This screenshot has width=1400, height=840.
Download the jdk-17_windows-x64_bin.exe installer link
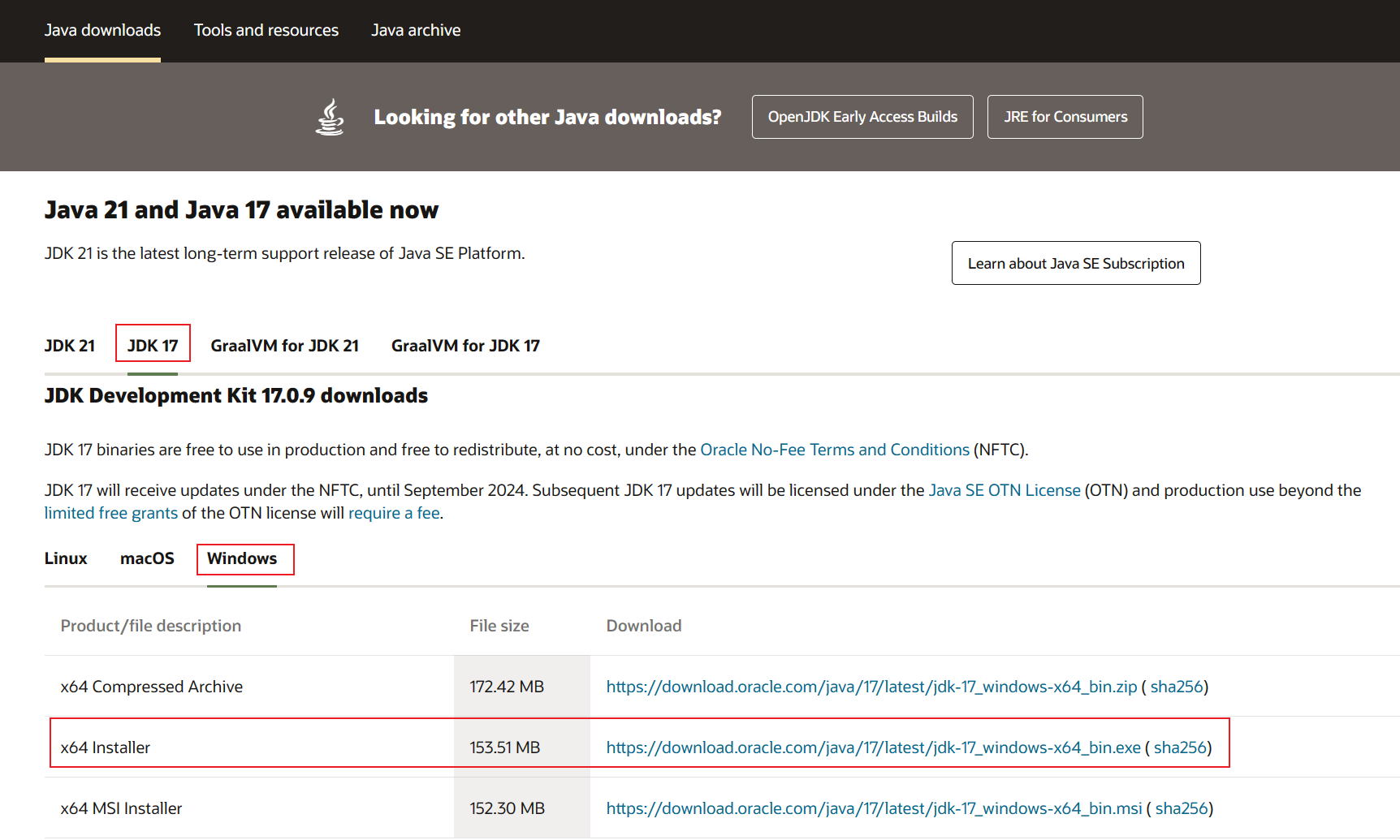[874, 747]
